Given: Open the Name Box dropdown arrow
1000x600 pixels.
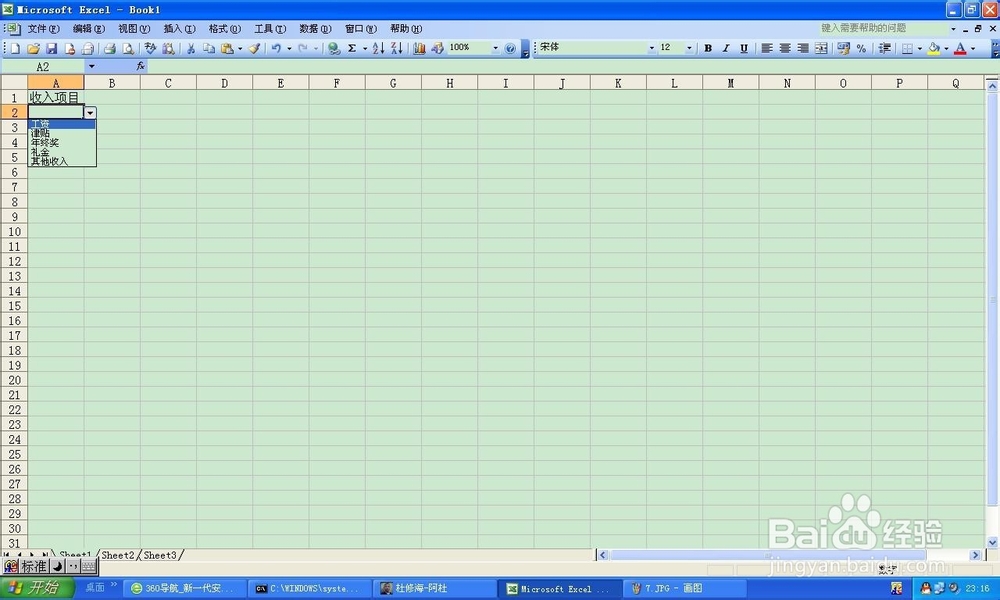Looking at the screenshot, I should [x=91, y=66].
